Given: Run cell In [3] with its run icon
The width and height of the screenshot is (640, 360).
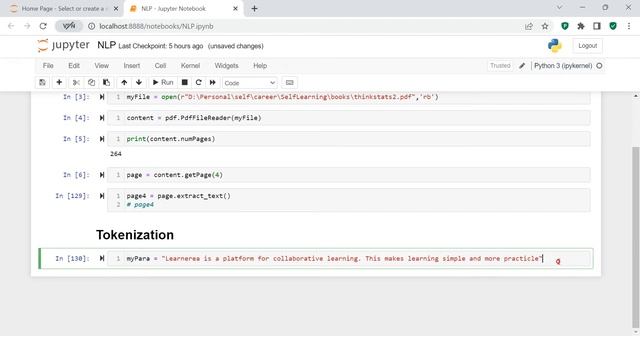Looking at the screenshot, I should pyautogui.click(x=102, y=97).
